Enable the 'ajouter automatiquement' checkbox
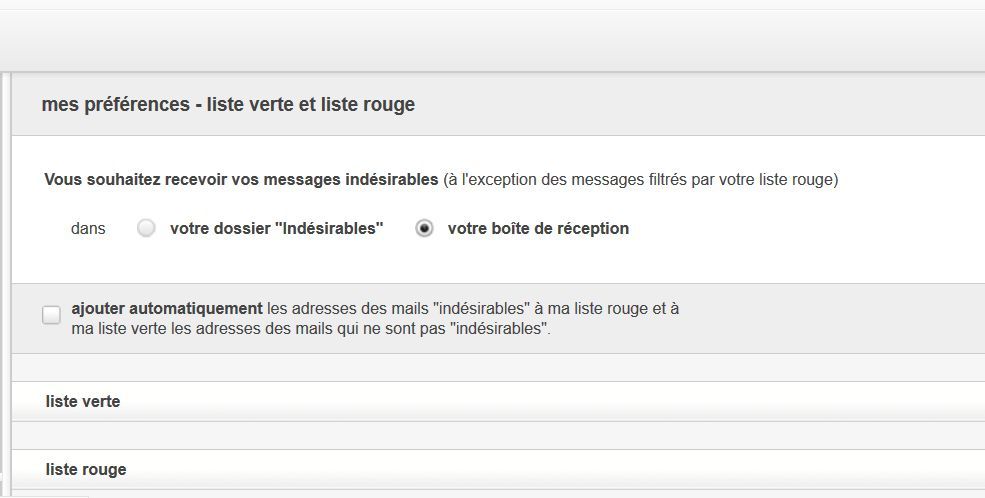This screenshot has height=498, width=985. coord(51,316)
